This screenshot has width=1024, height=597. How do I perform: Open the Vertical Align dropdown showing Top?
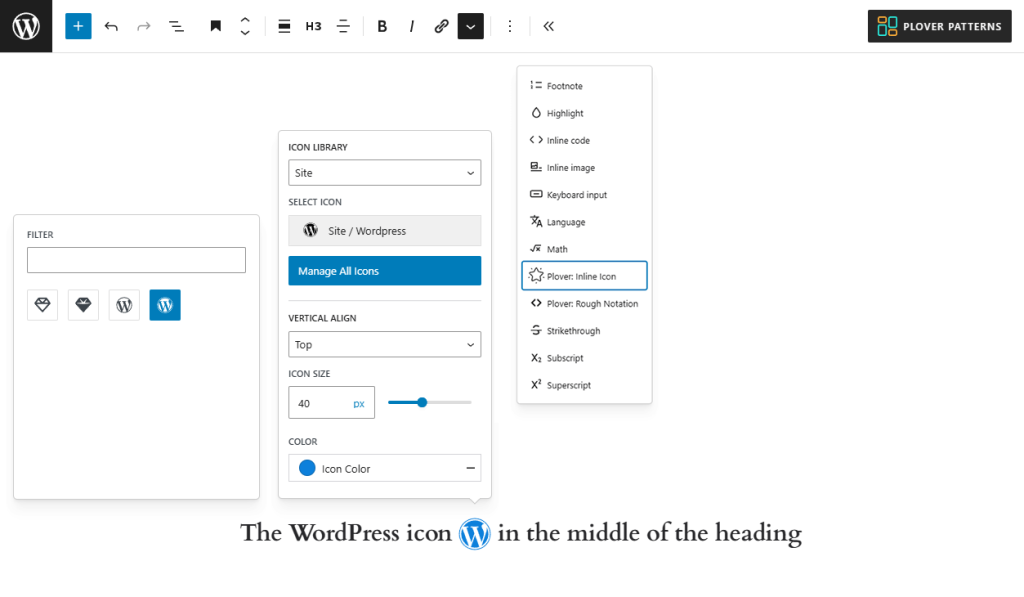tap(384, 344)
